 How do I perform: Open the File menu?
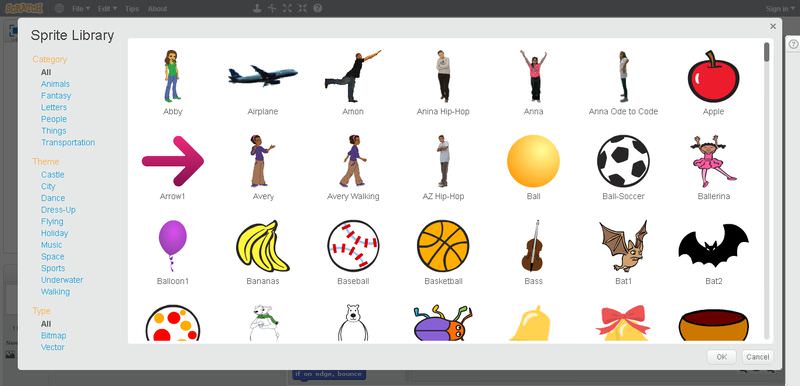point(81,9)
